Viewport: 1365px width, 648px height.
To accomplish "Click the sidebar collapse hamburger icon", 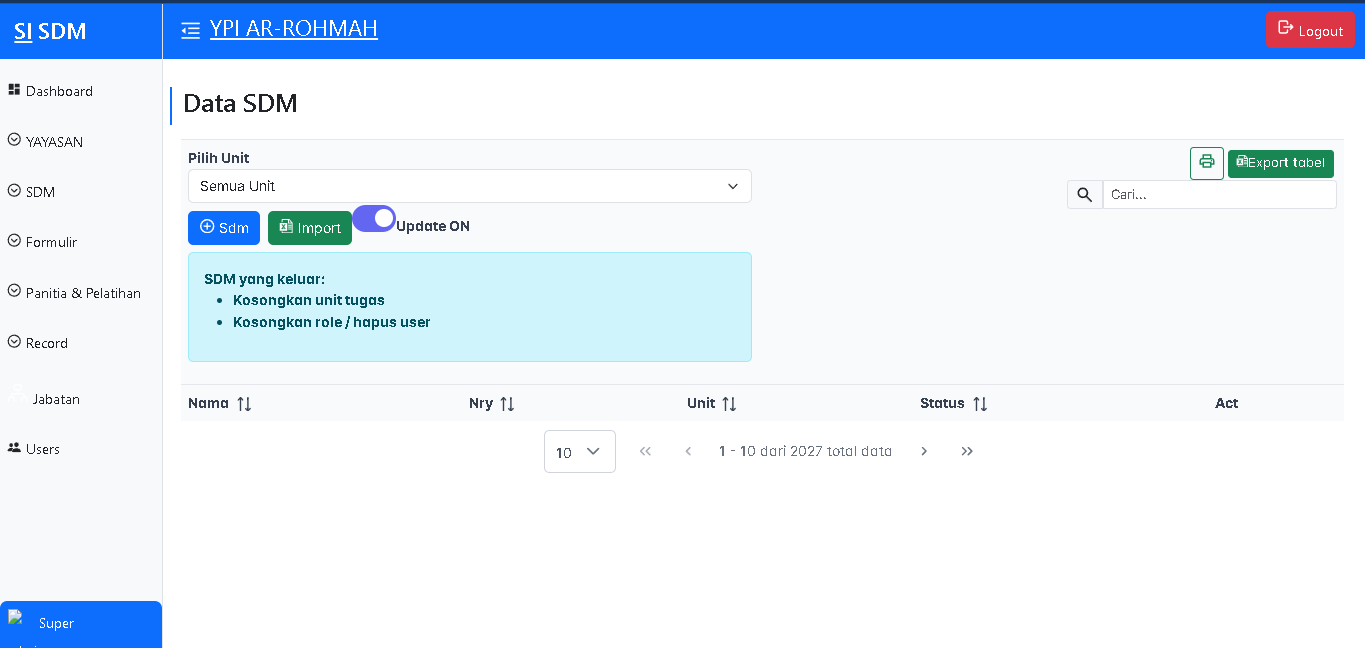I will coord(190,31).
